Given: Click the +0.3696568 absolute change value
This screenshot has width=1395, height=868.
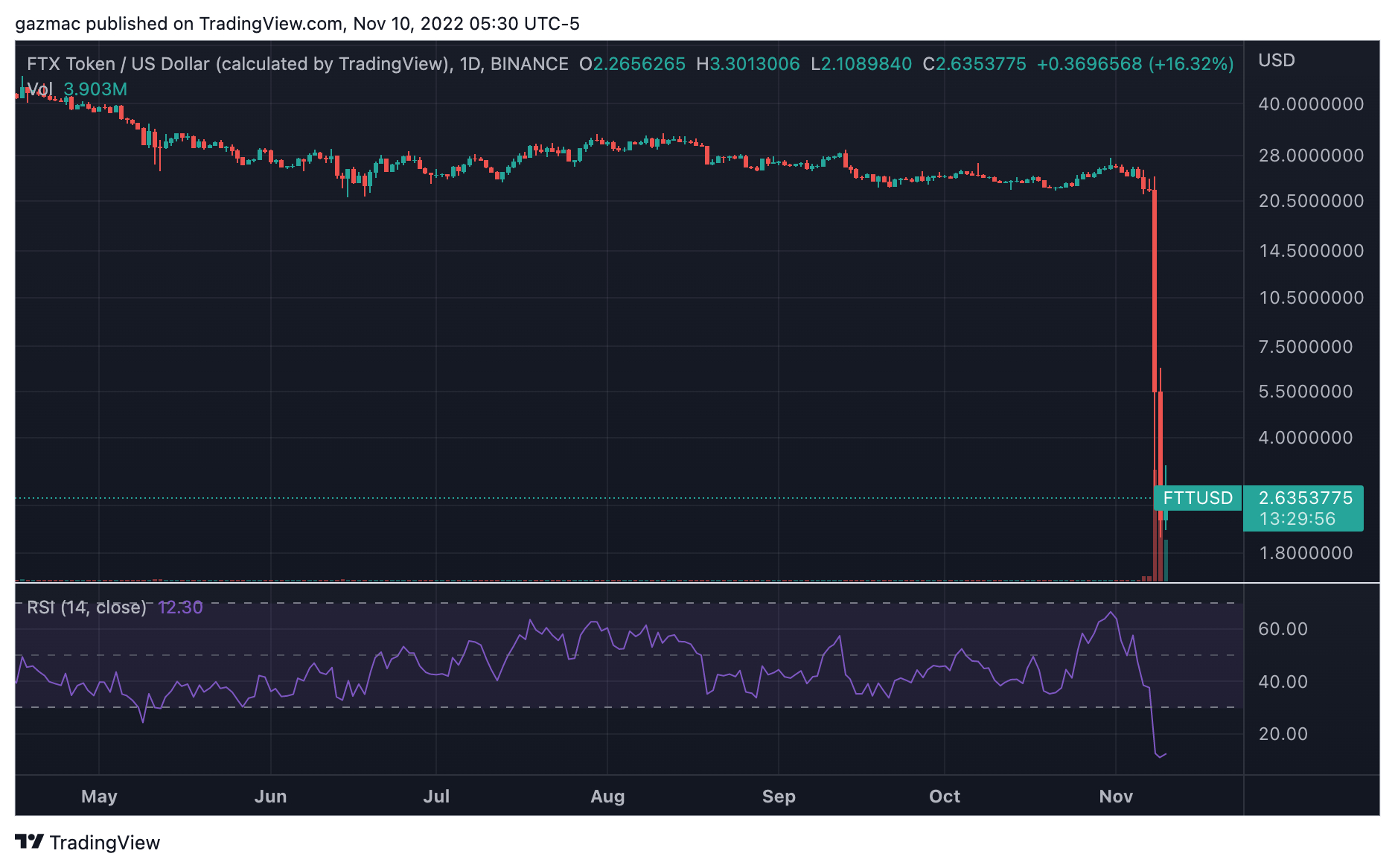Looking at the screenshot, I should click(1089, 64).
